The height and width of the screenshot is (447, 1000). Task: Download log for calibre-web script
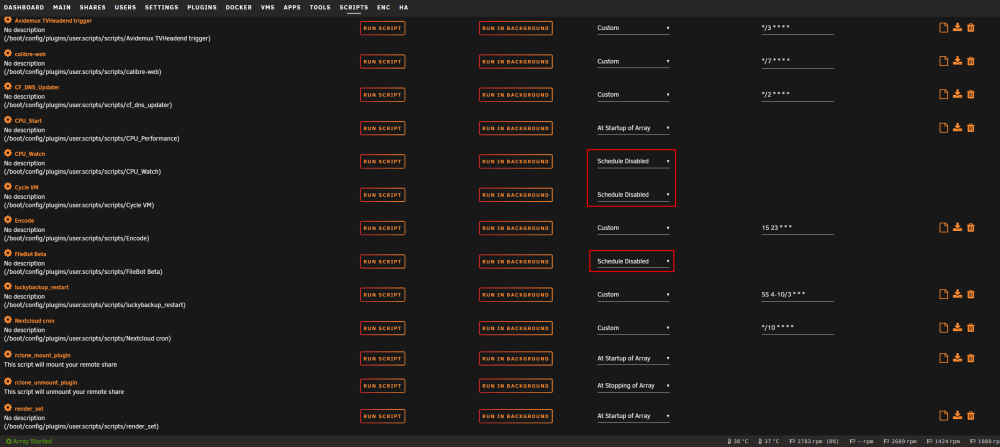point(957,61)
